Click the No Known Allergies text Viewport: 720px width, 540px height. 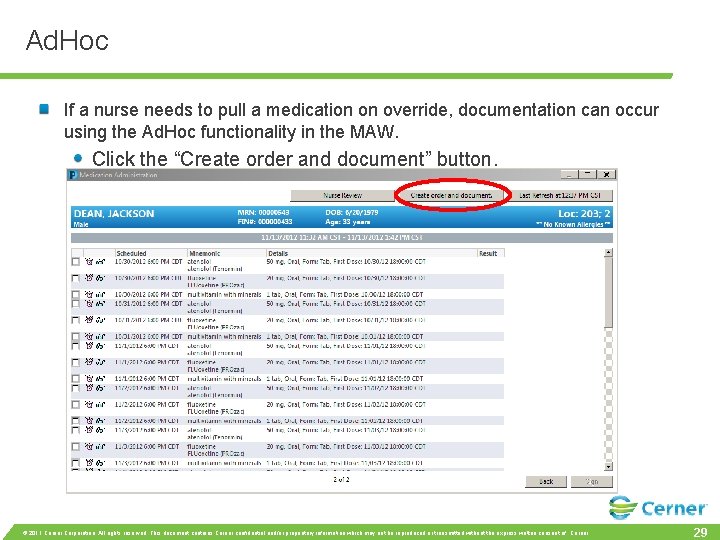coord(574,224)
